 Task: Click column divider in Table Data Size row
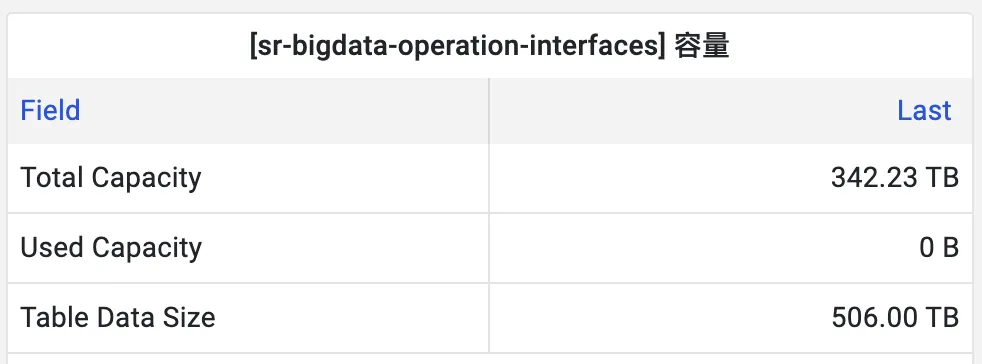click(x=489, y=318)
